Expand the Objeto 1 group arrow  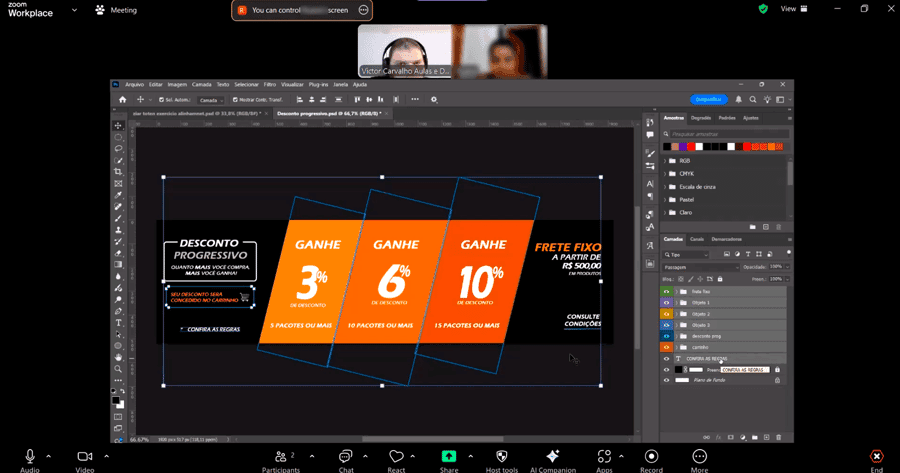676,303
